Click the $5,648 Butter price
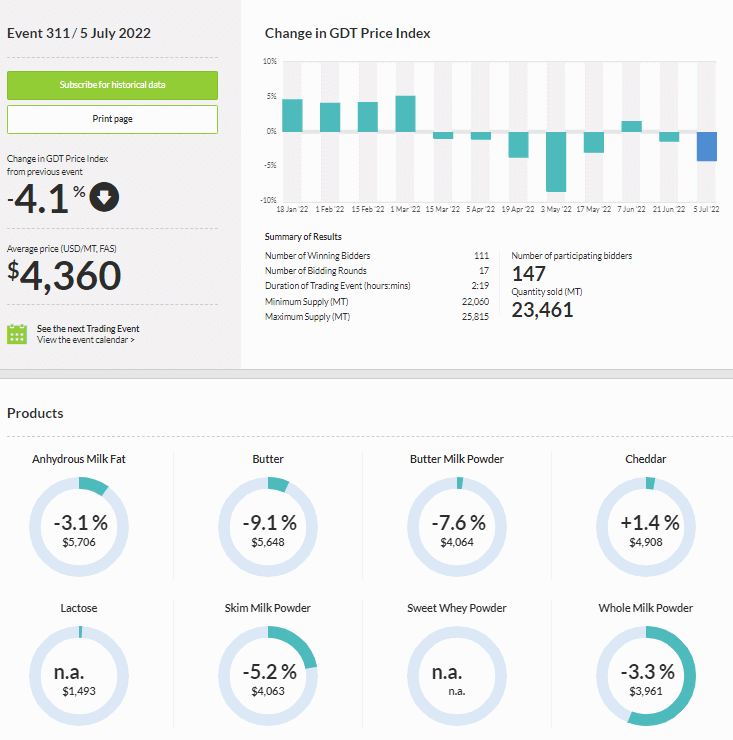 [268, 542]
